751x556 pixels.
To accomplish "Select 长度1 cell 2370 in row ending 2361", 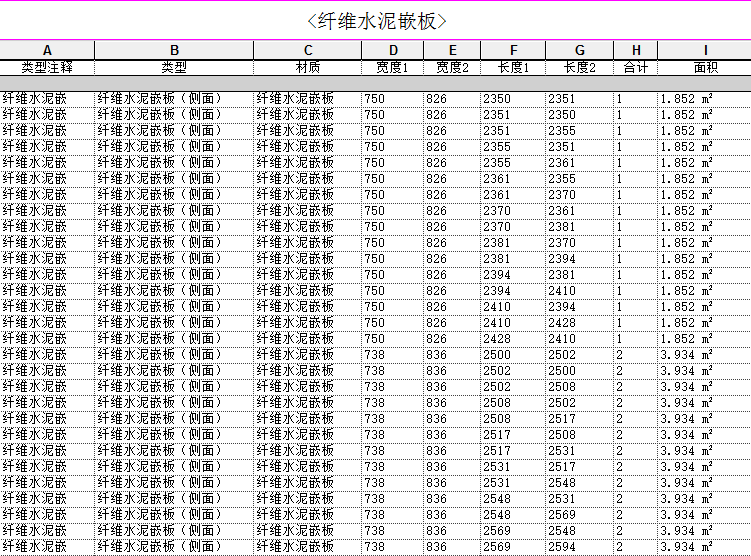I will tap(513, 211).
